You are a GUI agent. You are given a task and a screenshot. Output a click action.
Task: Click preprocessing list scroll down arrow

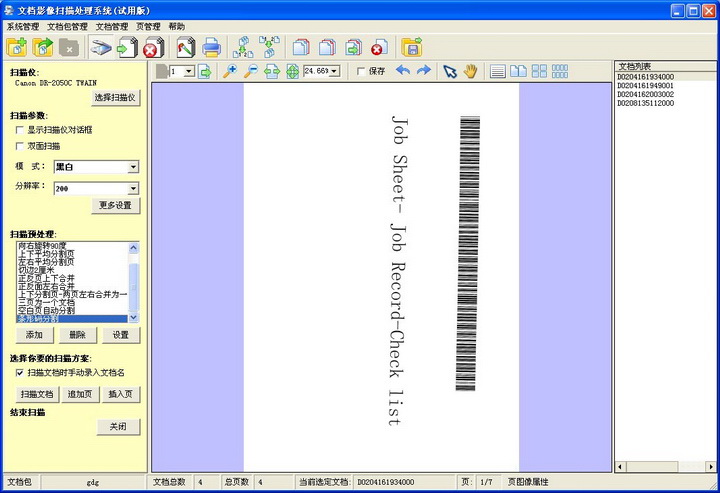pyautogui.click(x=134, y=317)
